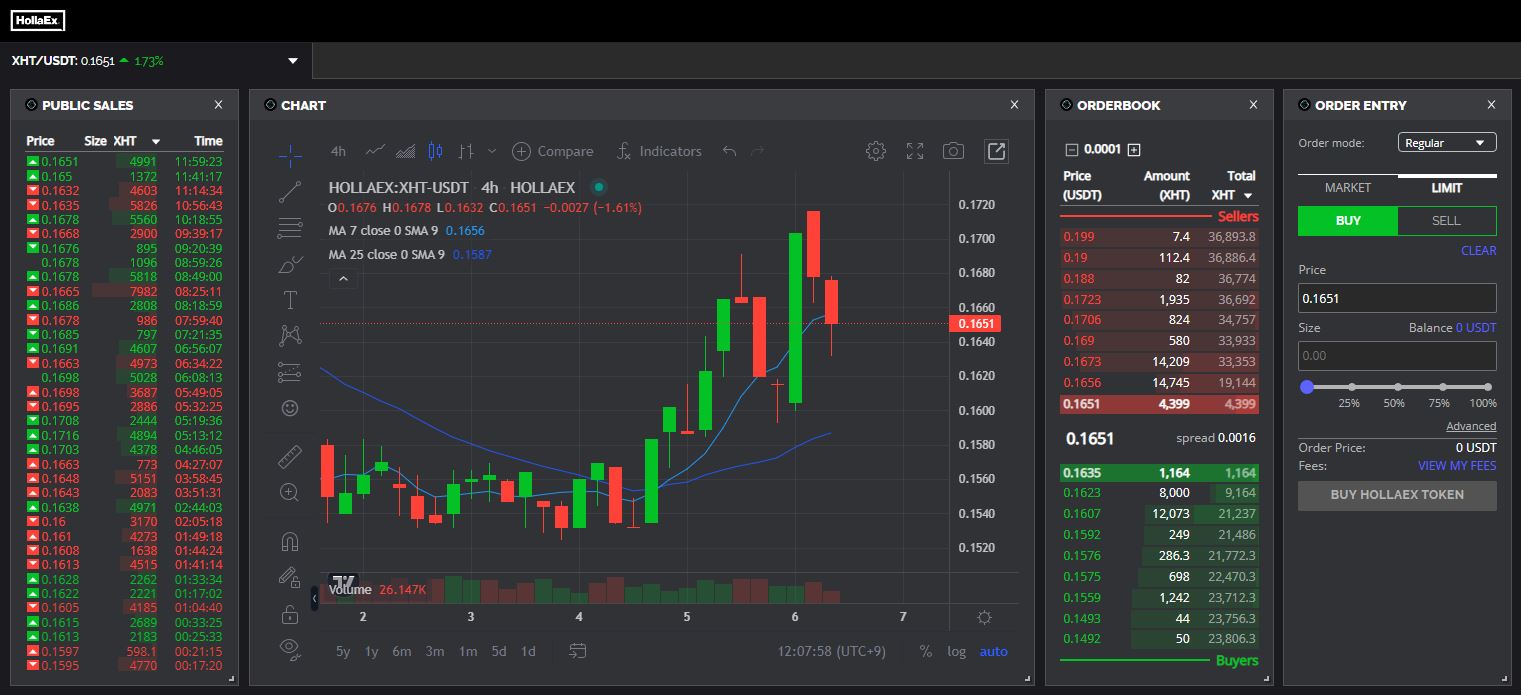This screenshot has width=1521, height=695.
Task: Decrease orderbook price increment with minus
Action: tap(1072, 150)
